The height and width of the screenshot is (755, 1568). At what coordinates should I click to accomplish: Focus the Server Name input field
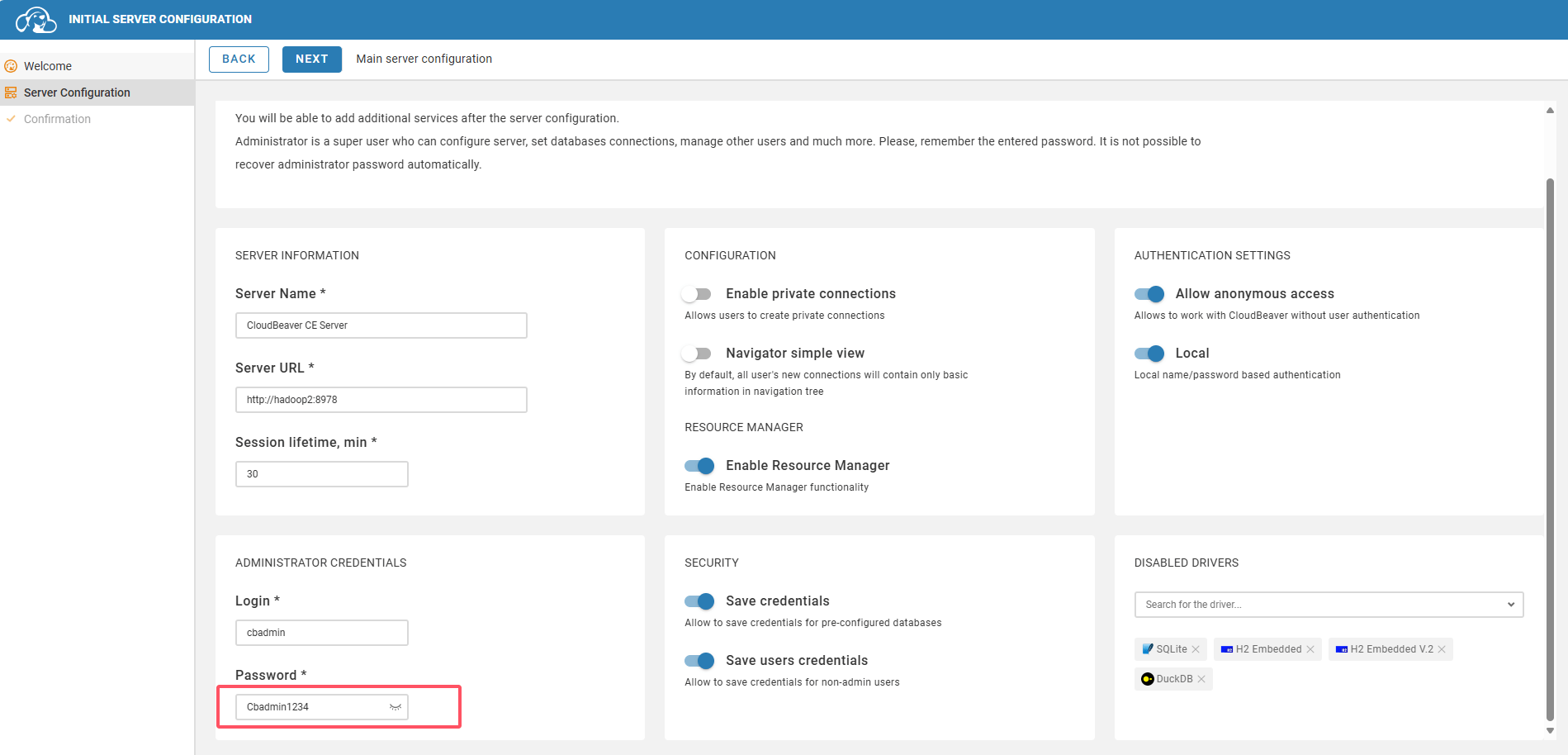click(x=381, y=325)
